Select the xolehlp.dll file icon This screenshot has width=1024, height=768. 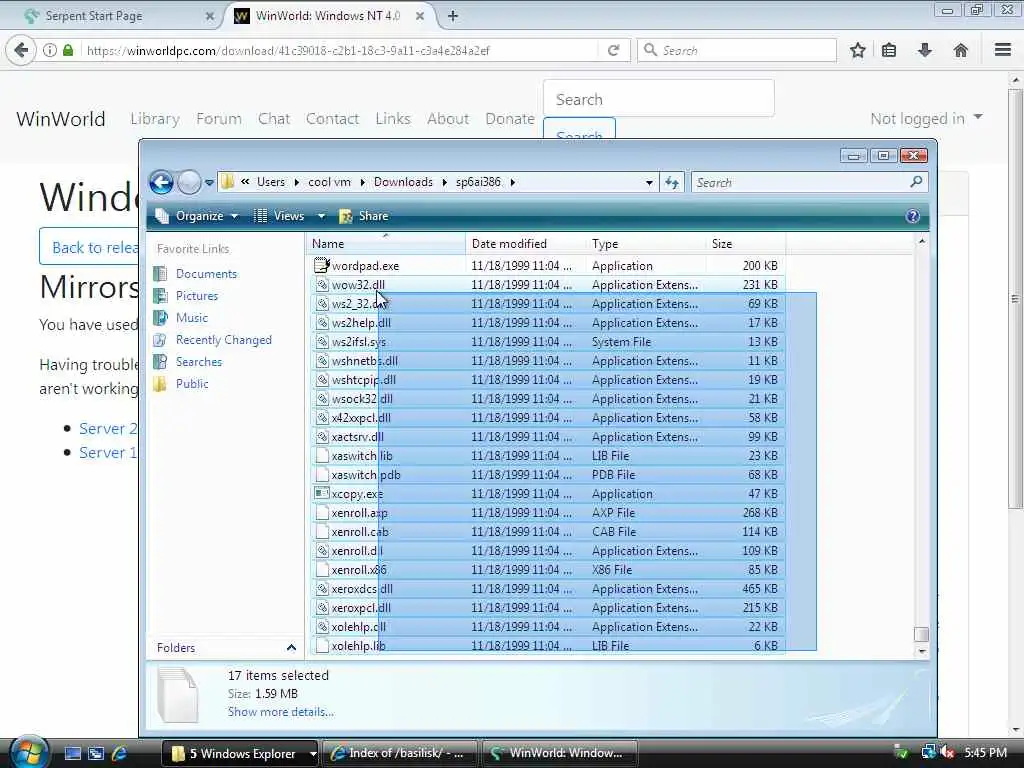pyautogui.click(x=321, y=626)
